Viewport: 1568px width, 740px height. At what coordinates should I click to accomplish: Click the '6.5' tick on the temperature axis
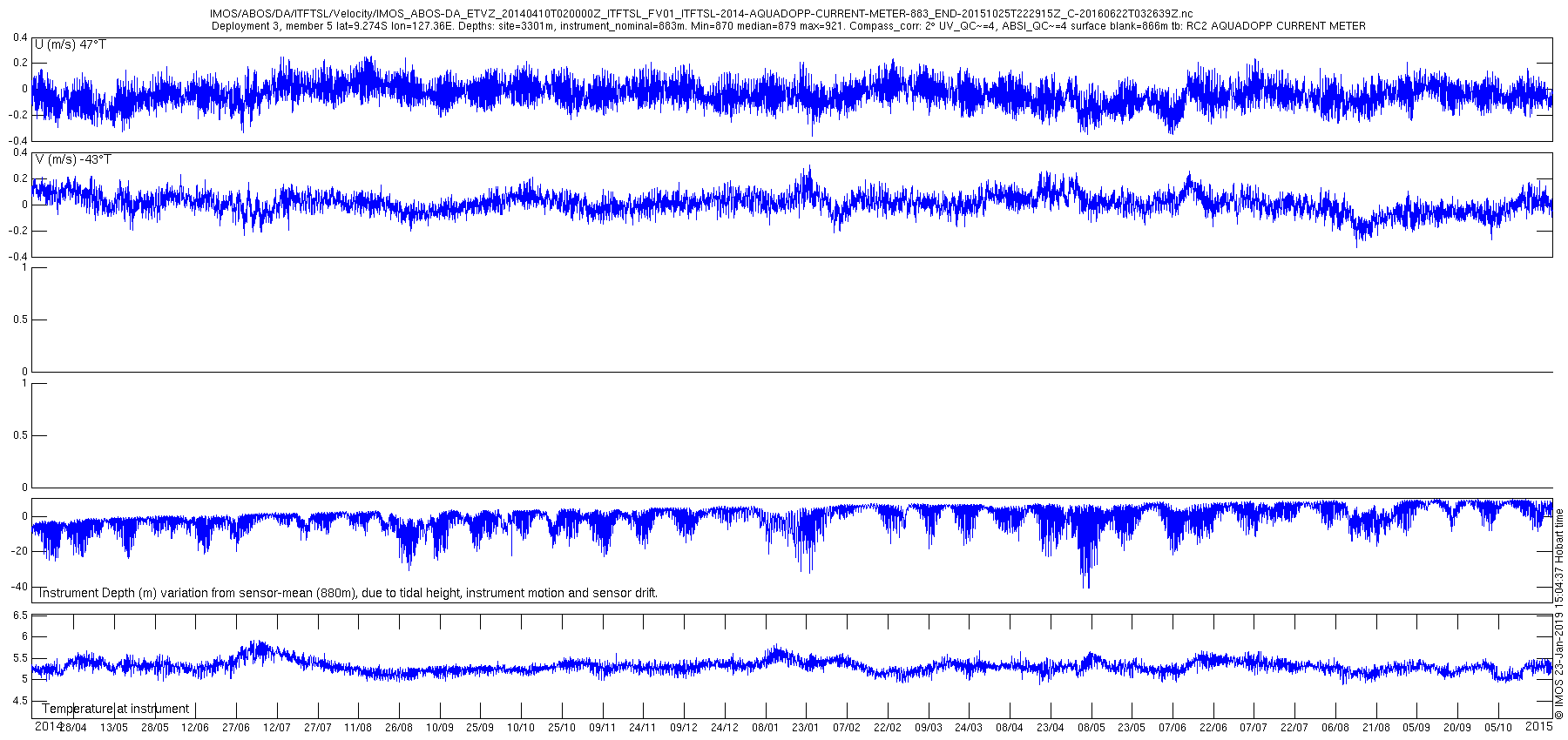tap(20, 616)
